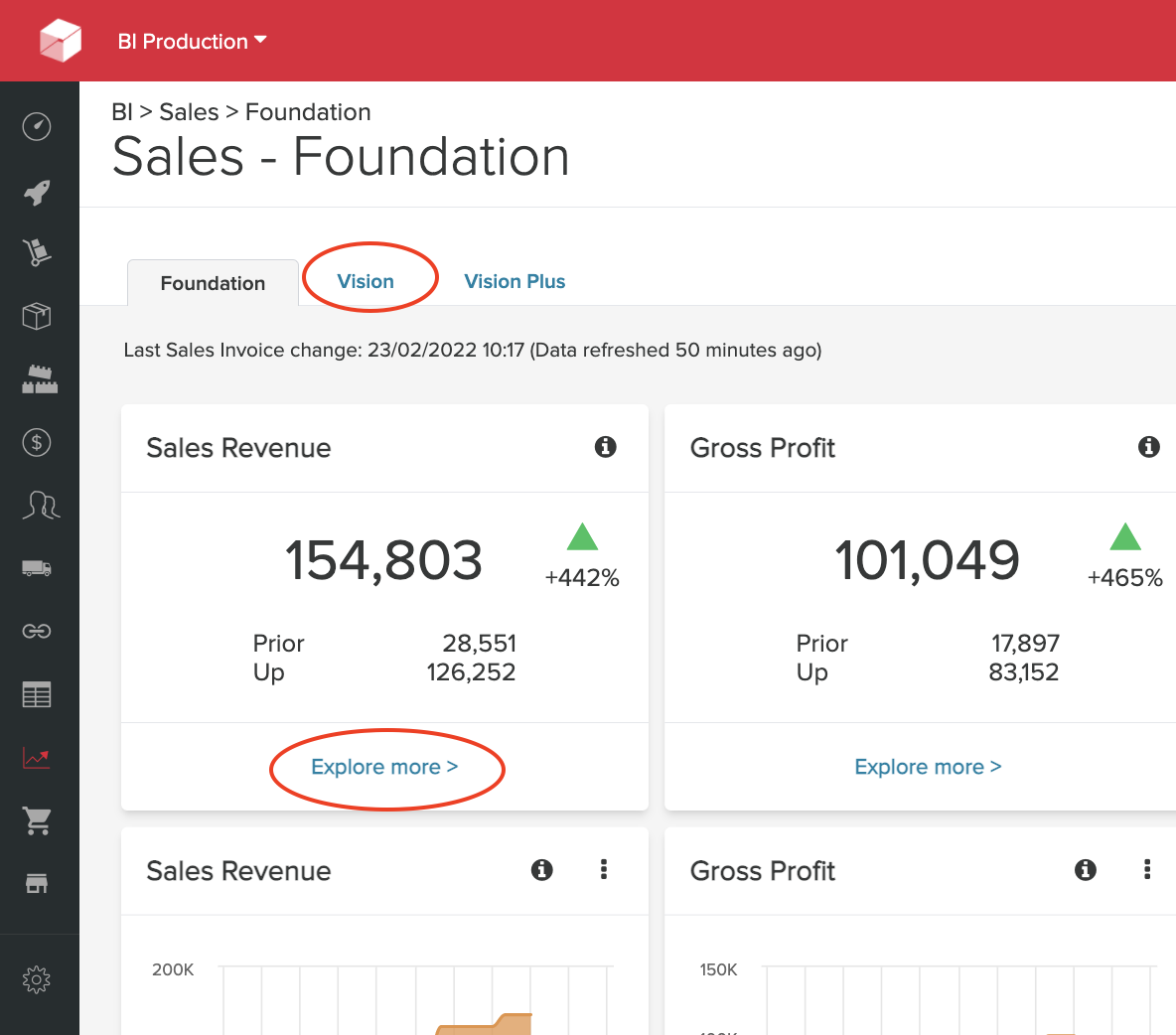Screen dimensions: 1176x1035
Task: Open the table grid sidebar icon
Action: pyautogui.click(x=37, y=694)
